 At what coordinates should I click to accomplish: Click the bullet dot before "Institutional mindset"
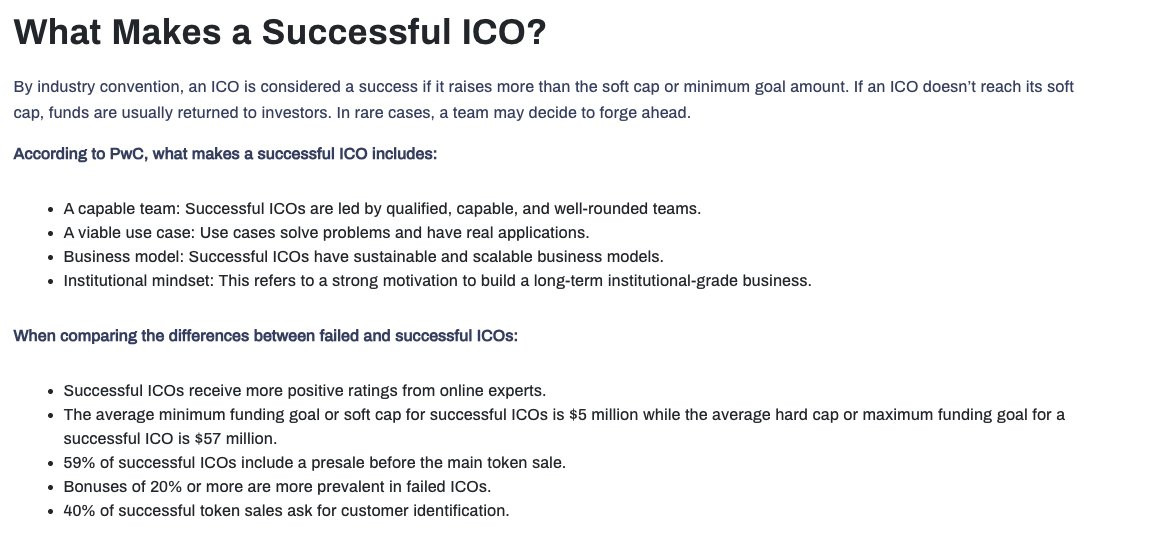tap(50, 282)
